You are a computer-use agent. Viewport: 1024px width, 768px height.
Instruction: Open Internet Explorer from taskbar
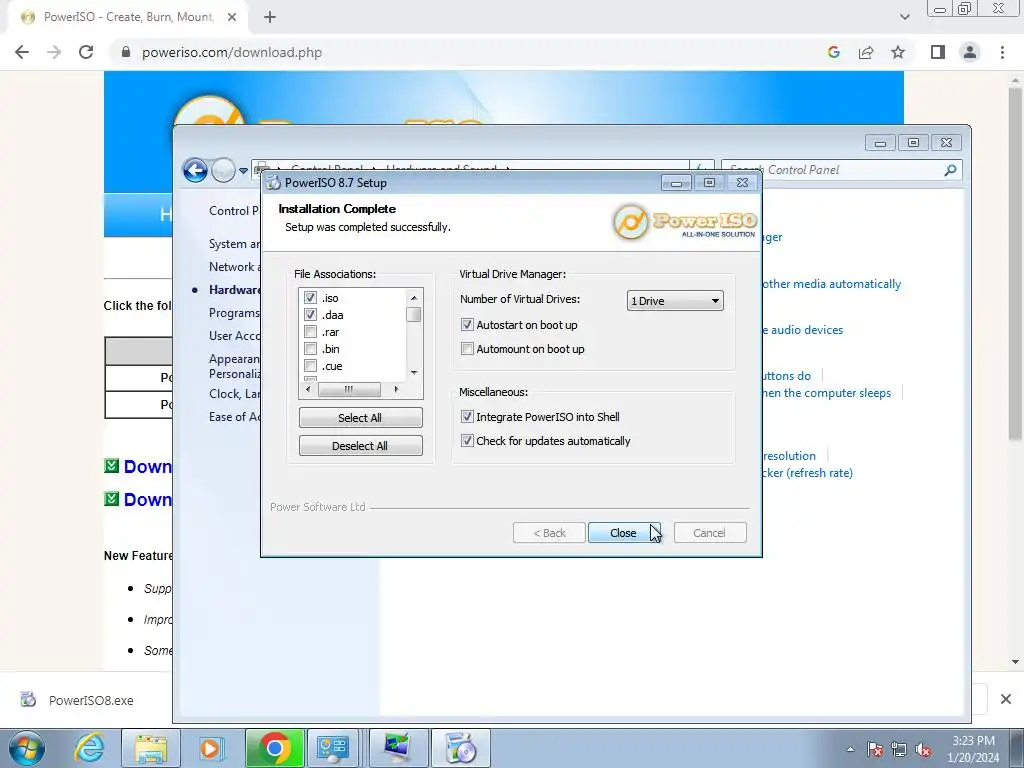(x=89, y=748)
